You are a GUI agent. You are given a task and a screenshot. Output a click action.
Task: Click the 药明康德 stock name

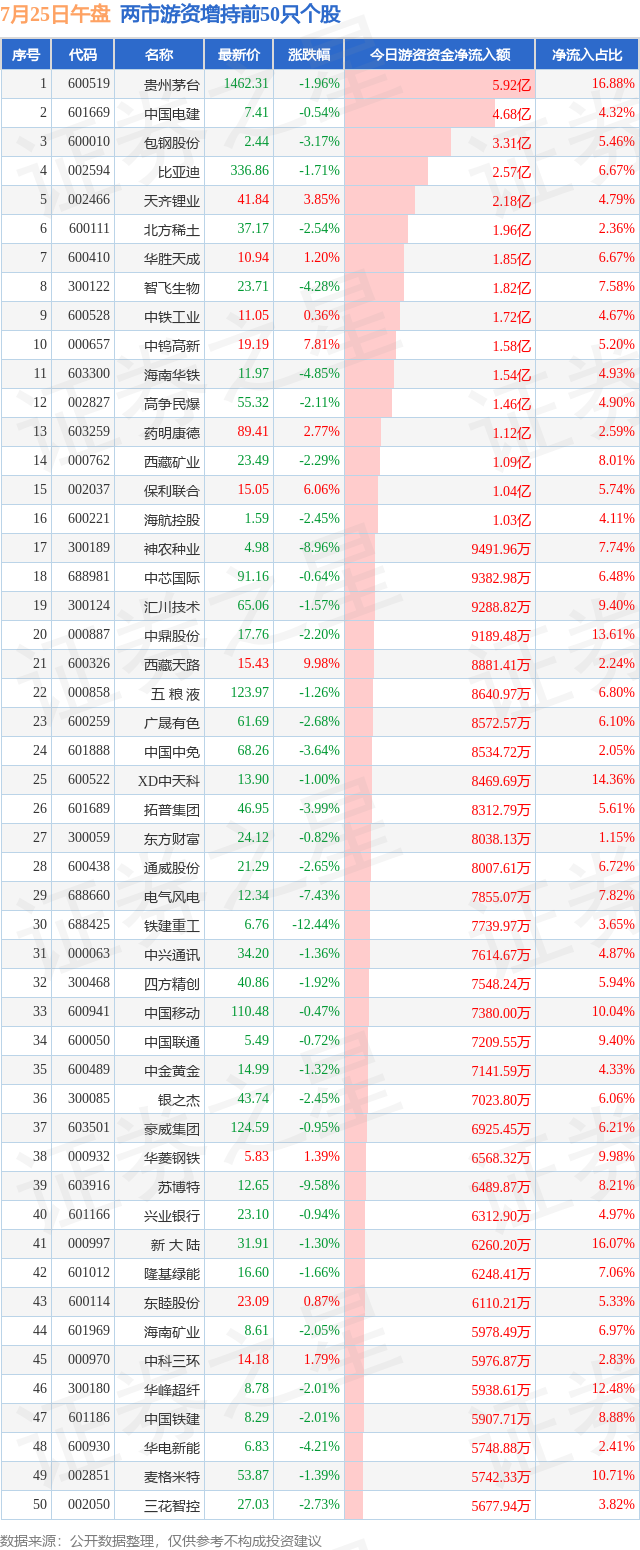pos(172,432)
